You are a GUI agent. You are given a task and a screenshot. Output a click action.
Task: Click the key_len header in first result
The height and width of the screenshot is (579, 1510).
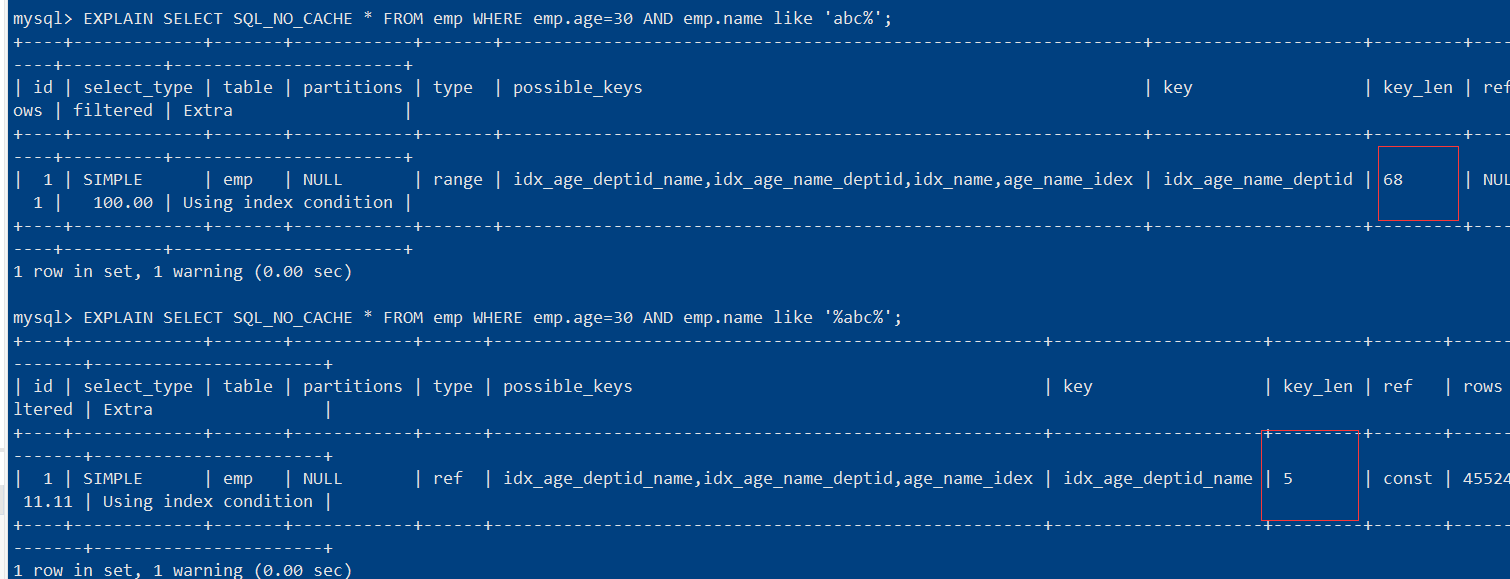coord(1418,88)
